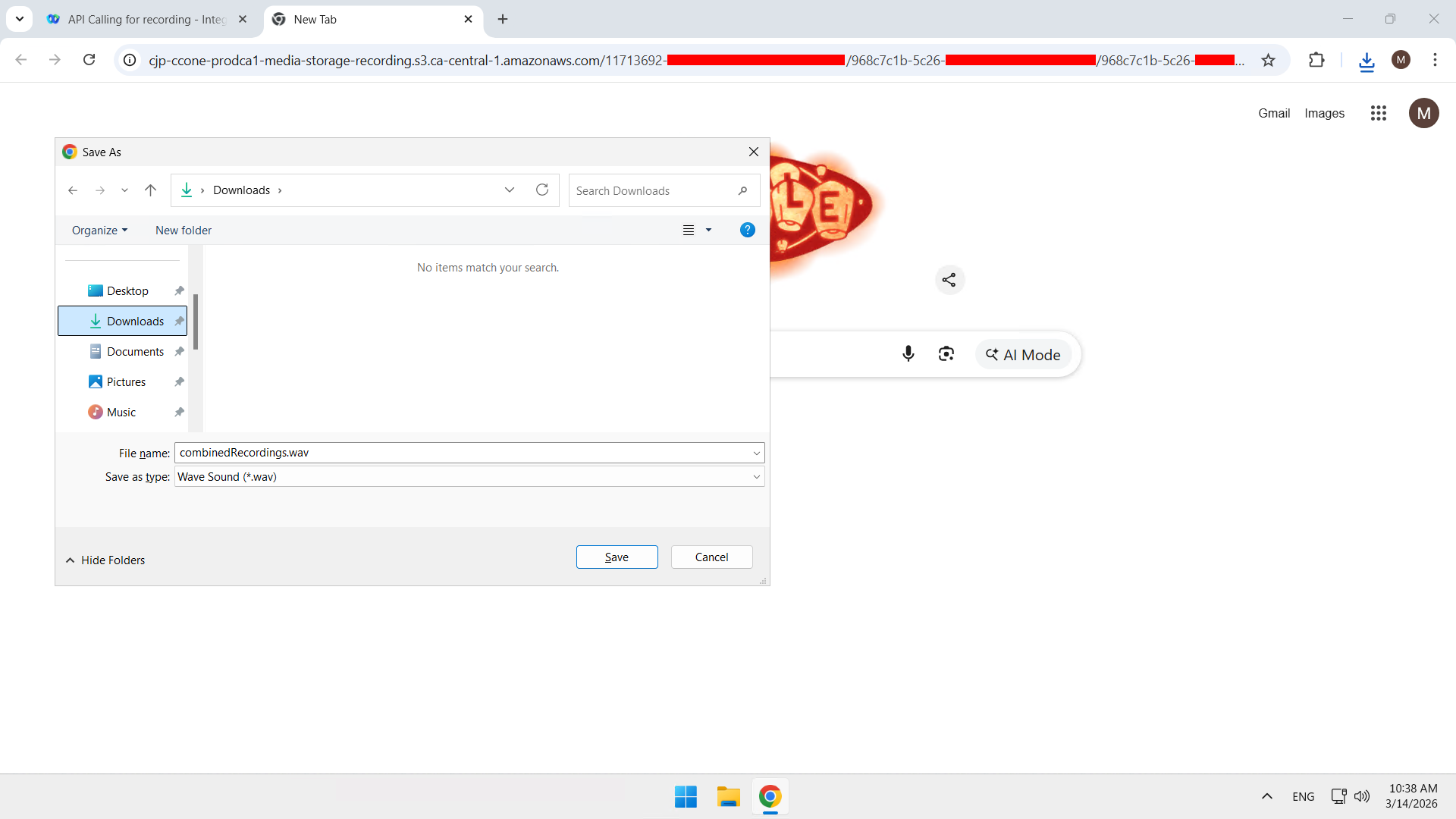Open the File name history dropdown
This screenshot has height=819, width=1456.
coord(756,453)
